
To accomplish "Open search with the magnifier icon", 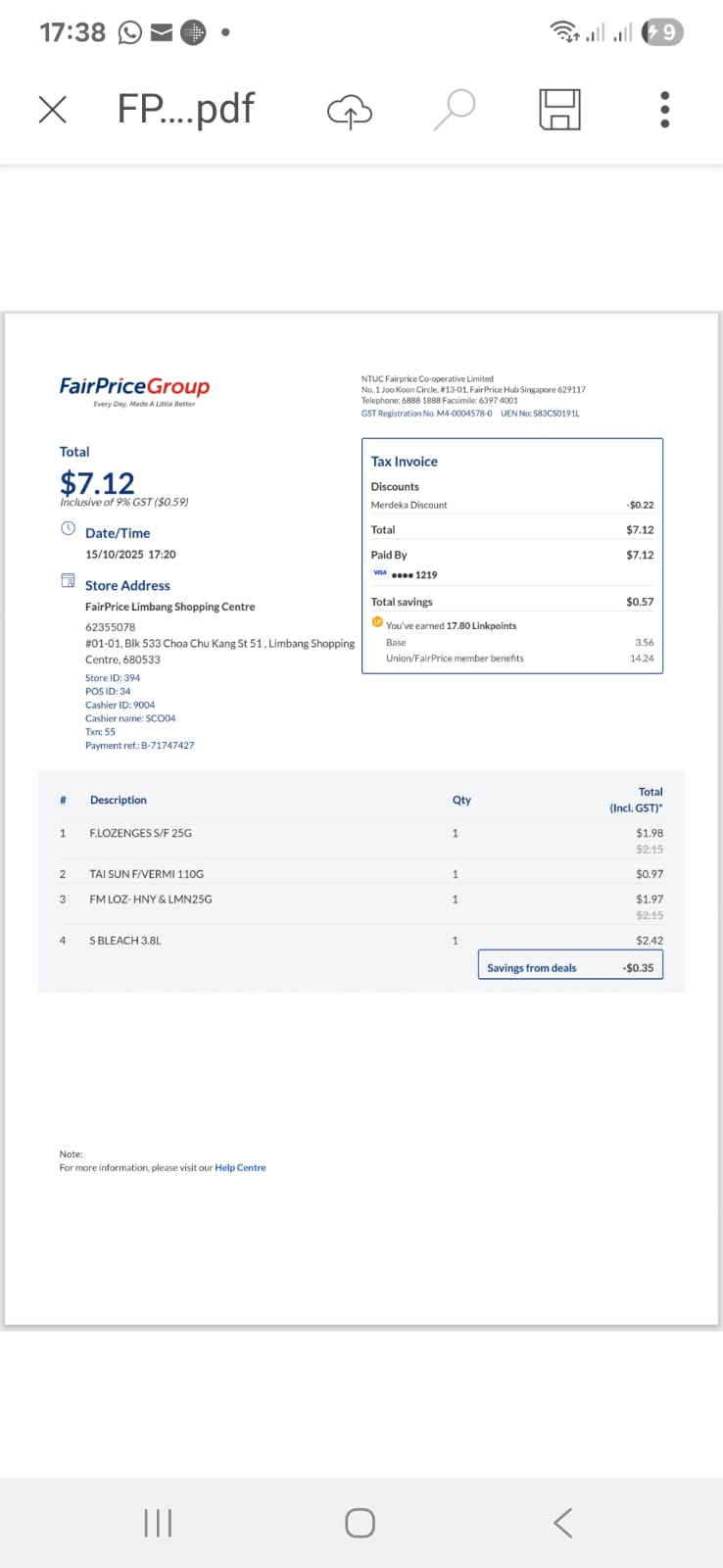I will [455, 109].
